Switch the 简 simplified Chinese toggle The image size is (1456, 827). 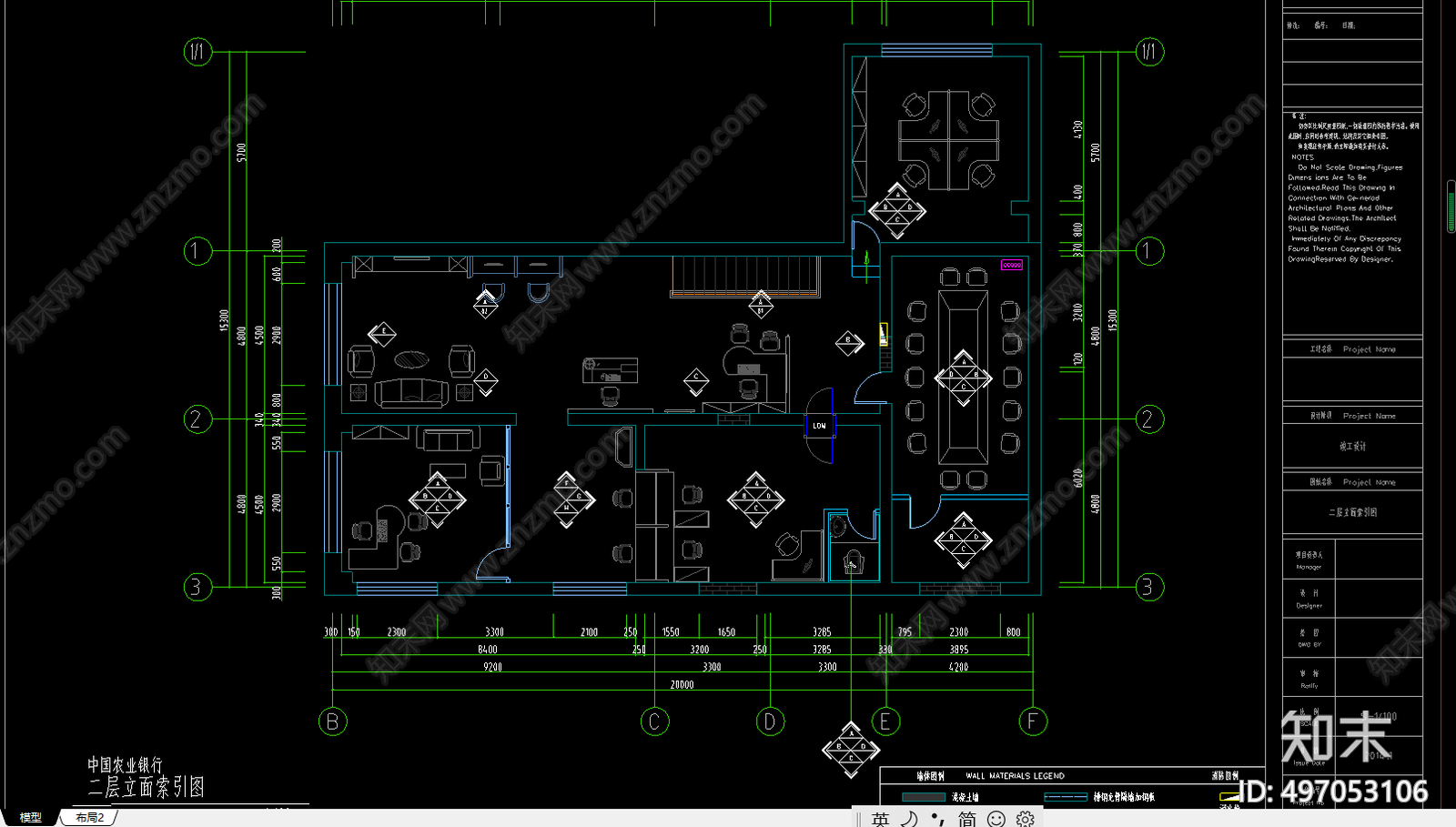[x=966, y=819]
